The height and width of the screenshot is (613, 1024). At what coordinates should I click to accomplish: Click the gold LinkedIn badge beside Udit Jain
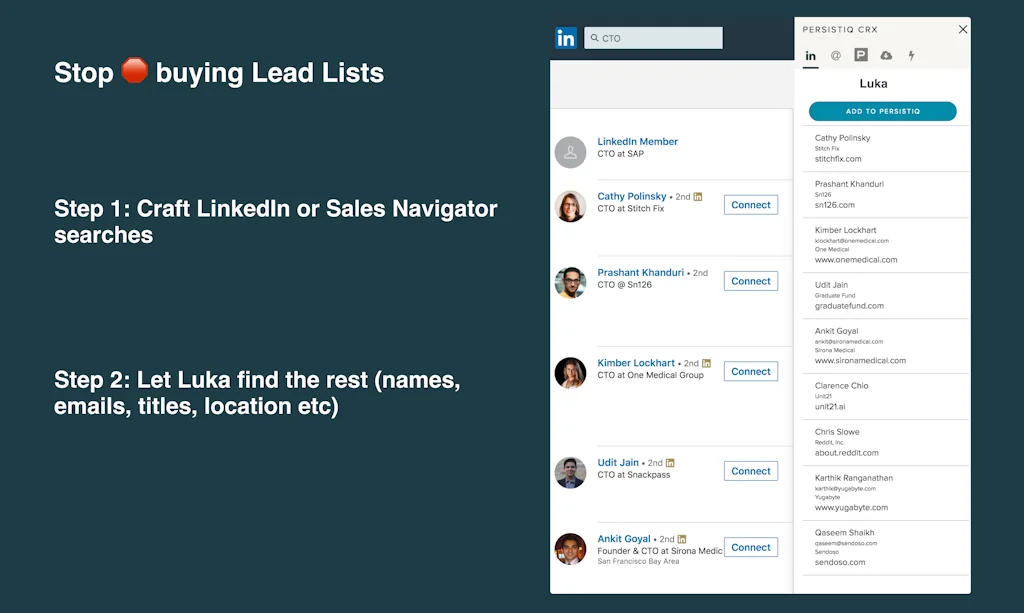coord(670,463)
